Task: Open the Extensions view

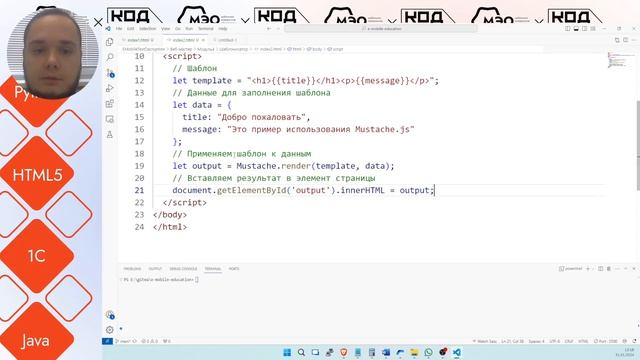Action: tap(110, 104)
